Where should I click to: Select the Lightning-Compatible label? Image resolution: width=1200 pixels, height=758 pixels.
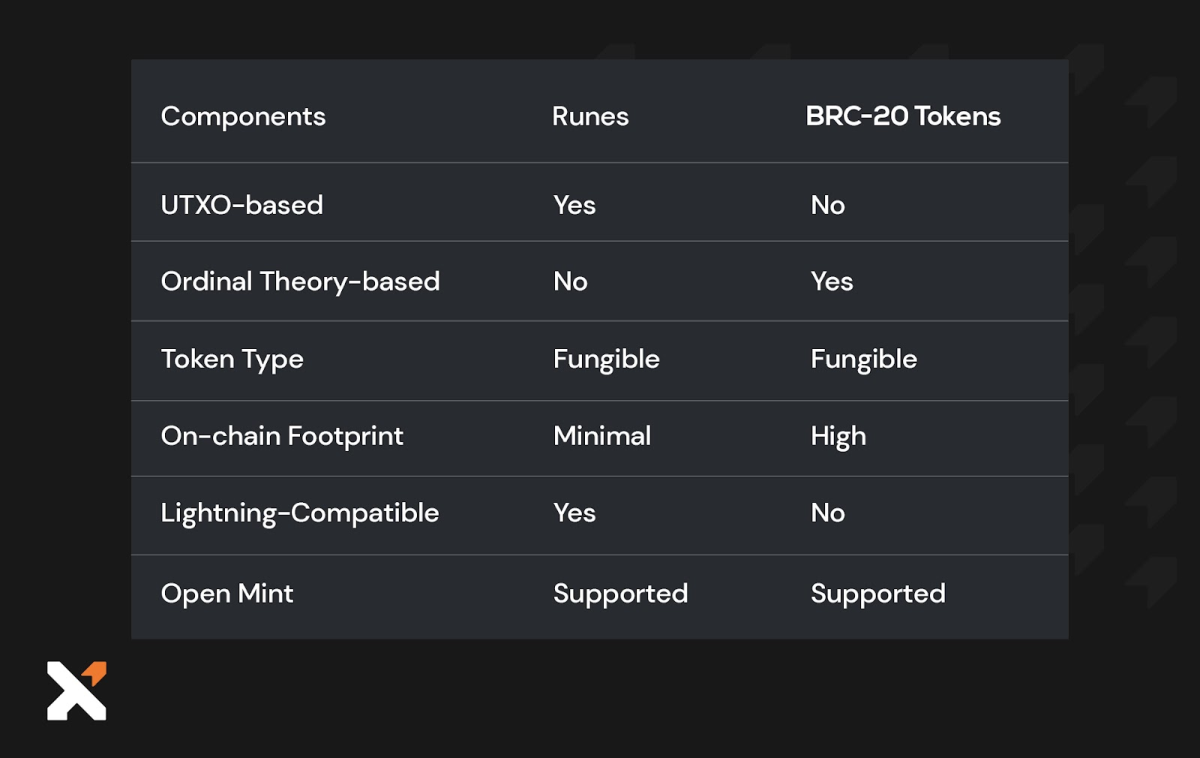click(300, 513)
